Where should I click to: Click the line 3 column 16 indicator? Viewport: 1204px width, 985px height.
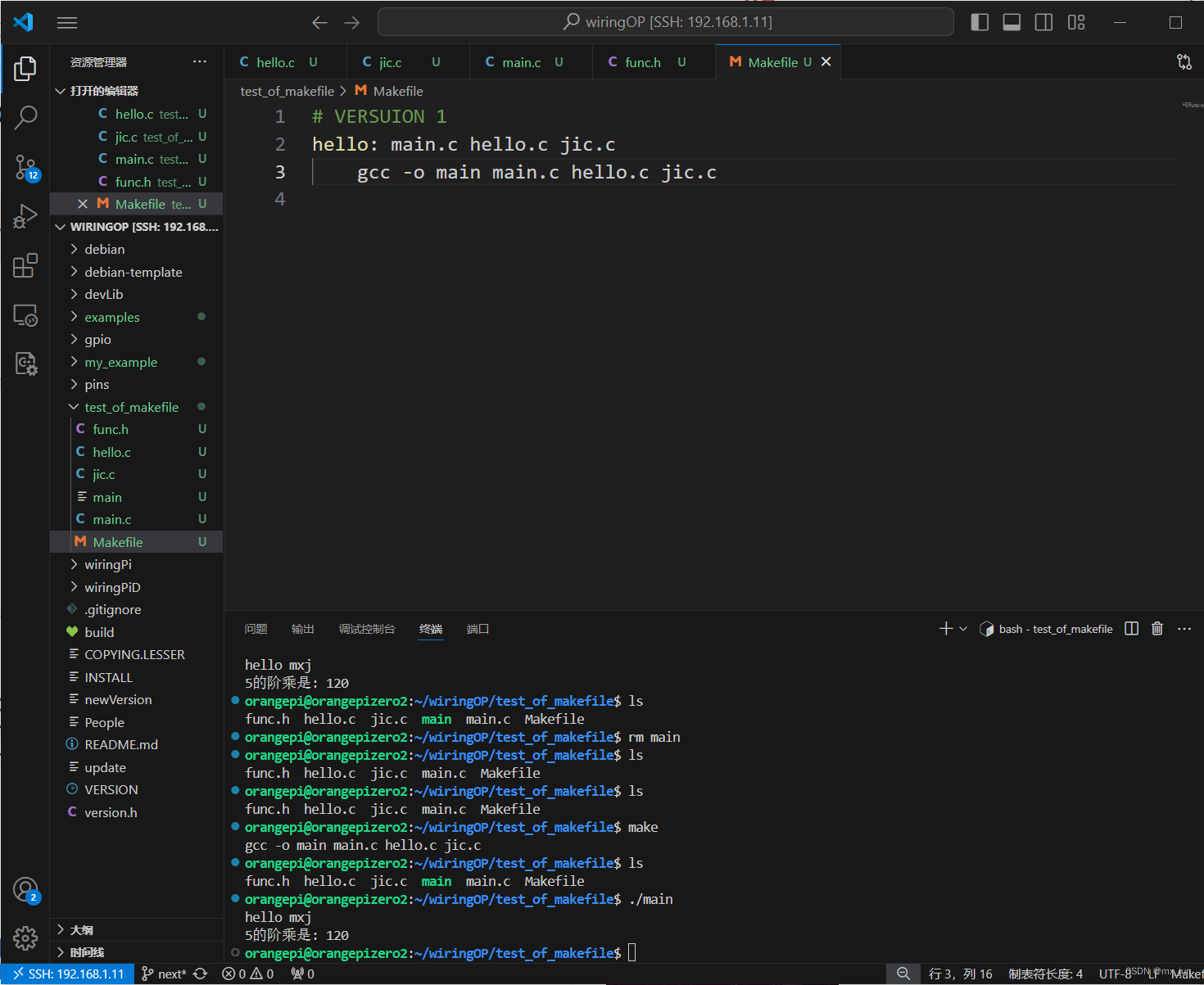tap(961, 974)
